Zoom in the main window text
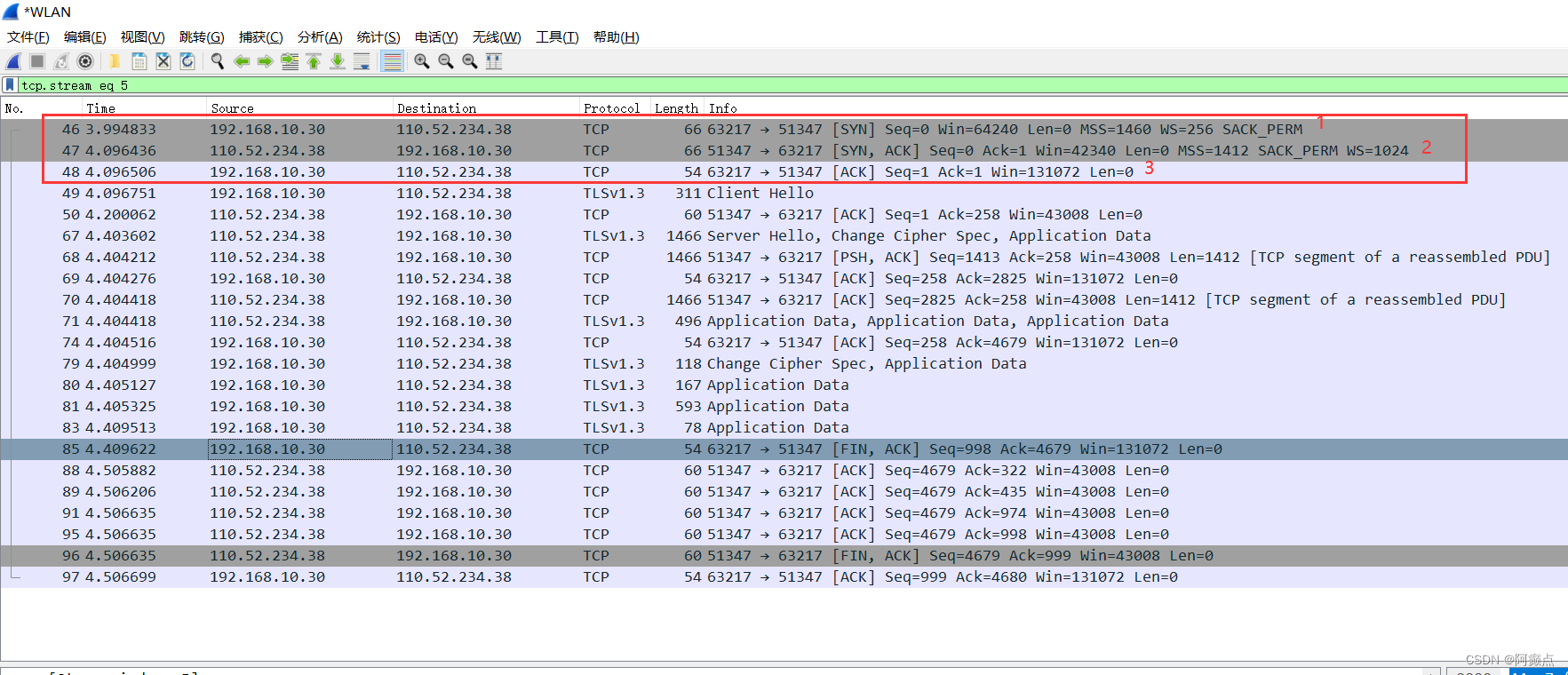The image size is (1568, 675). [422, 61]
